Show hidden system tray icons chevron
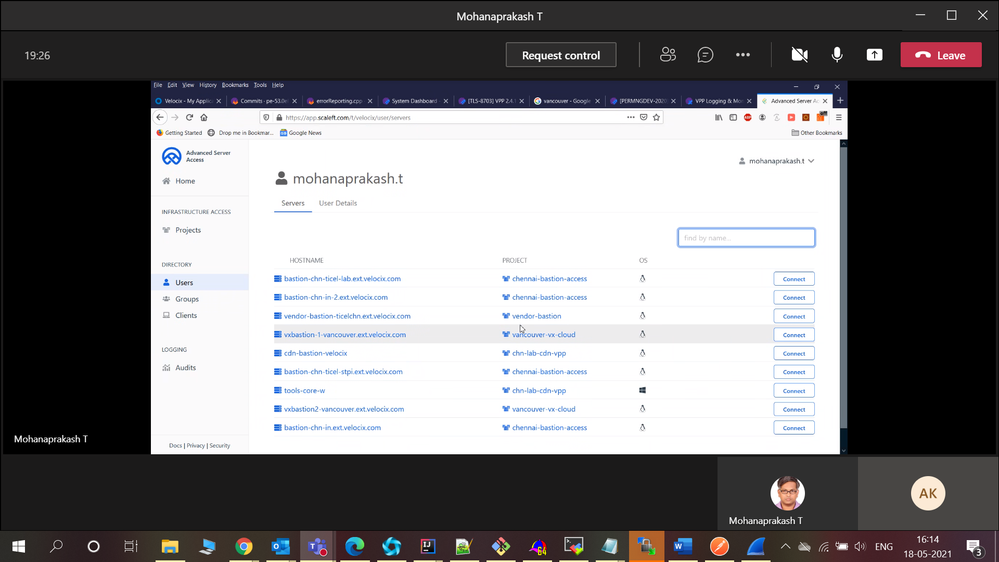Image resolution: width=999 pixels, height=562 pixels. (x=785, y=546)
